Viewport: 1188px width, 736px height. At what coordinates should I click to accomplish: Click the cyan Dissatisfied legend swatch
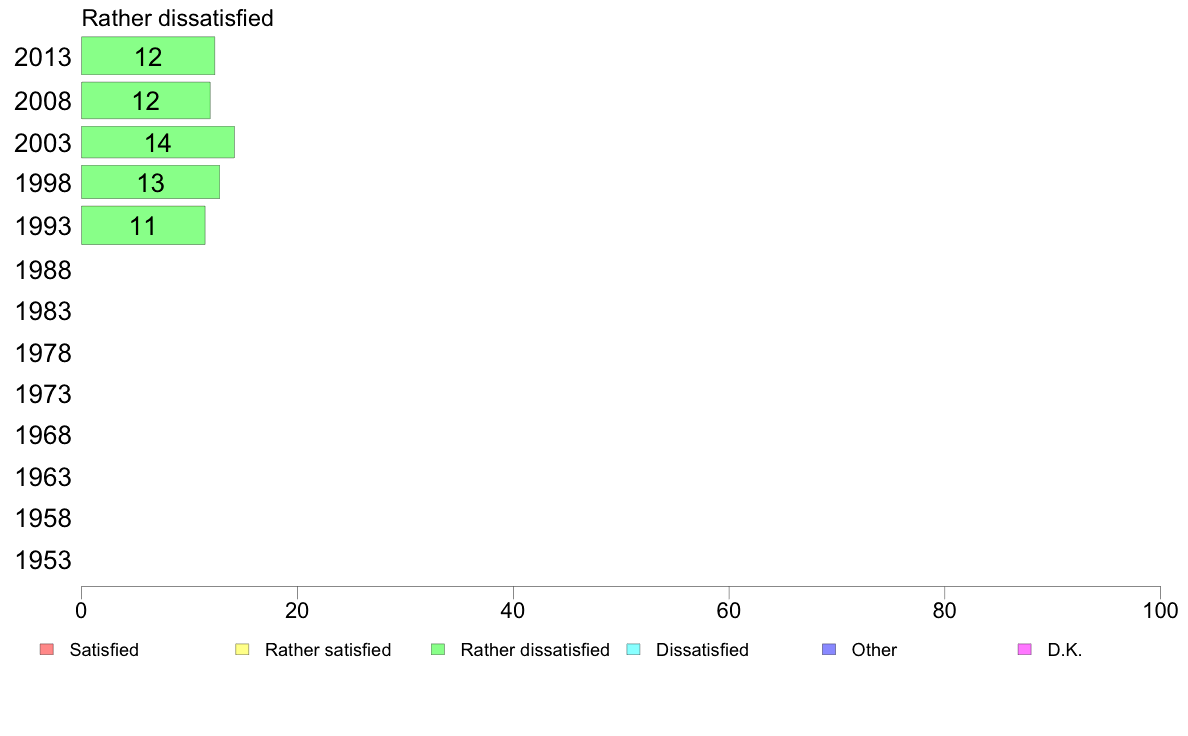[633, 650]
